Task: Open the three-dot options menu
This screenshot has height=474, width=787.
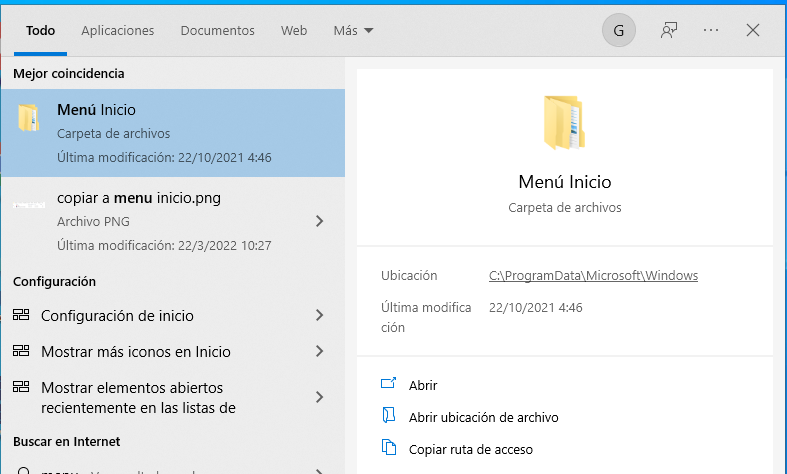Action: tap(711, 30)
